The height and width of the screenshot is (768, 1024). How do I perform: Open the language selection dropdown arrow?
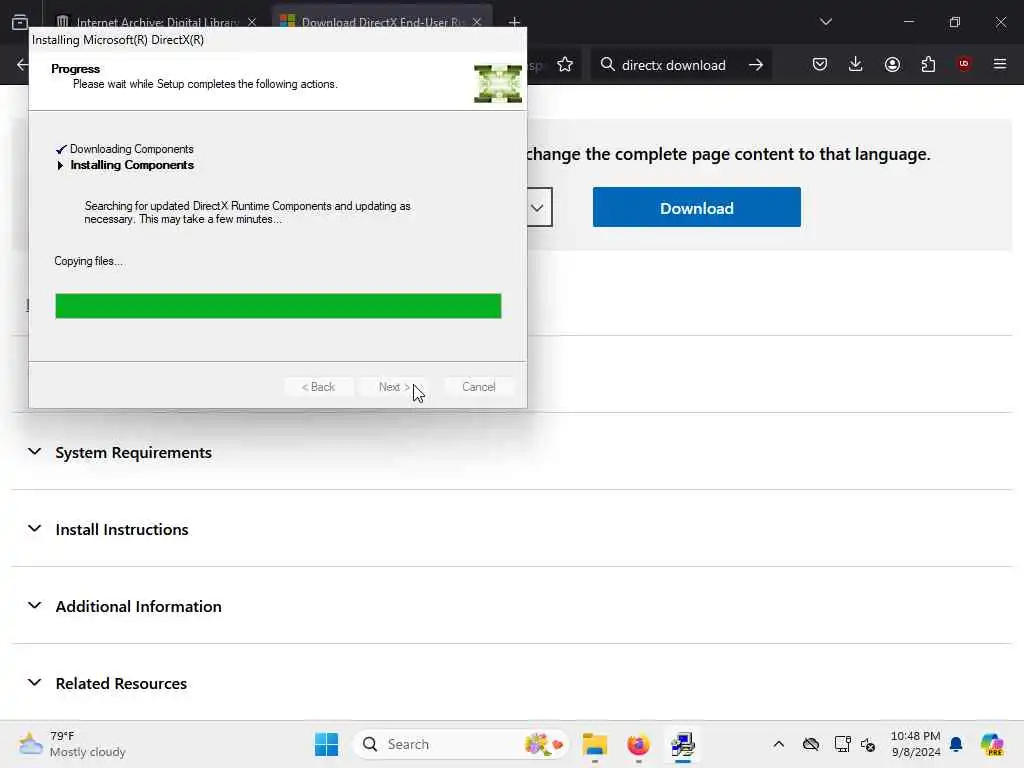(537, 208)
